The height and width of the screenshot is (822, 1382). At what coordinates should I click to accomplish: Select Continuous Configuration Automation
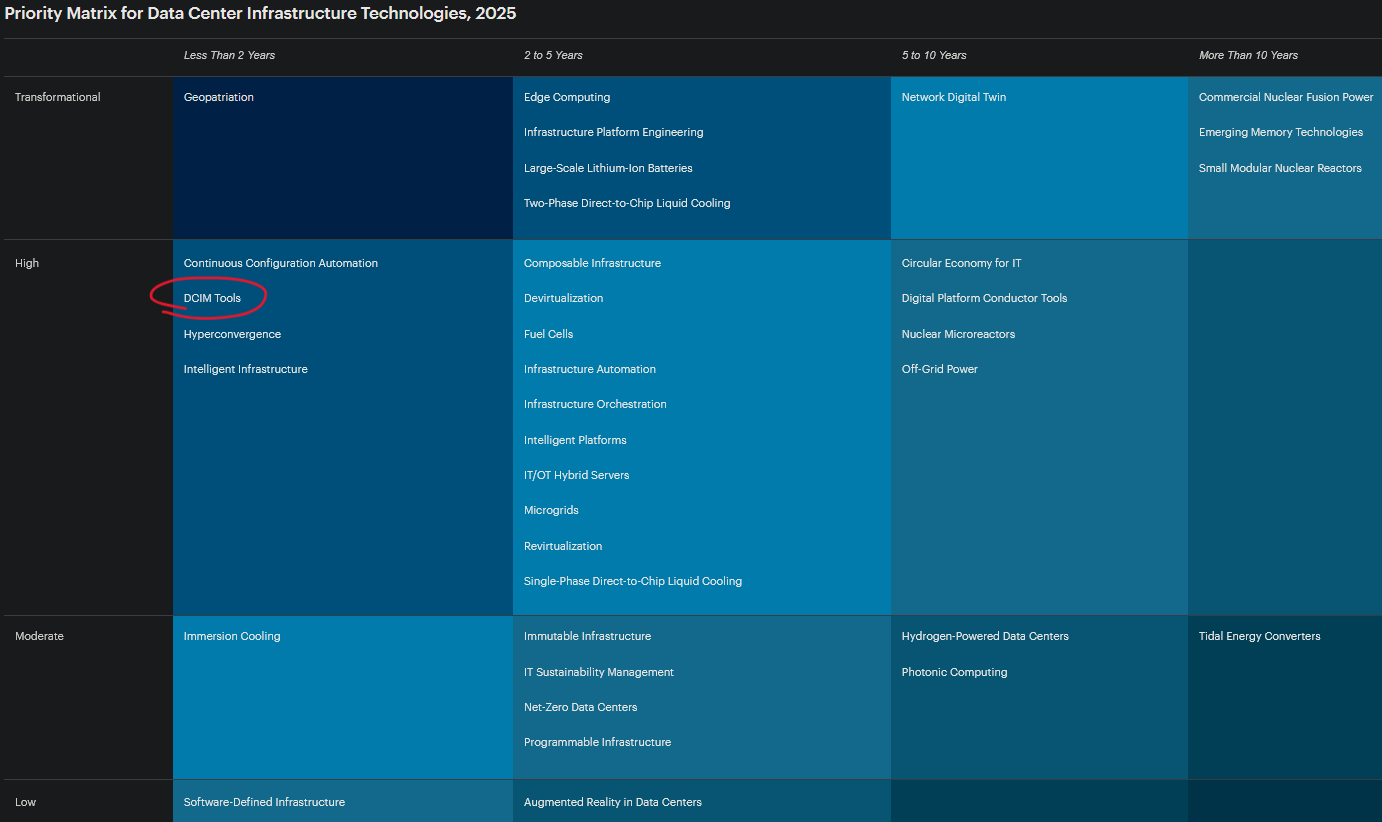(x=280, y=263)
